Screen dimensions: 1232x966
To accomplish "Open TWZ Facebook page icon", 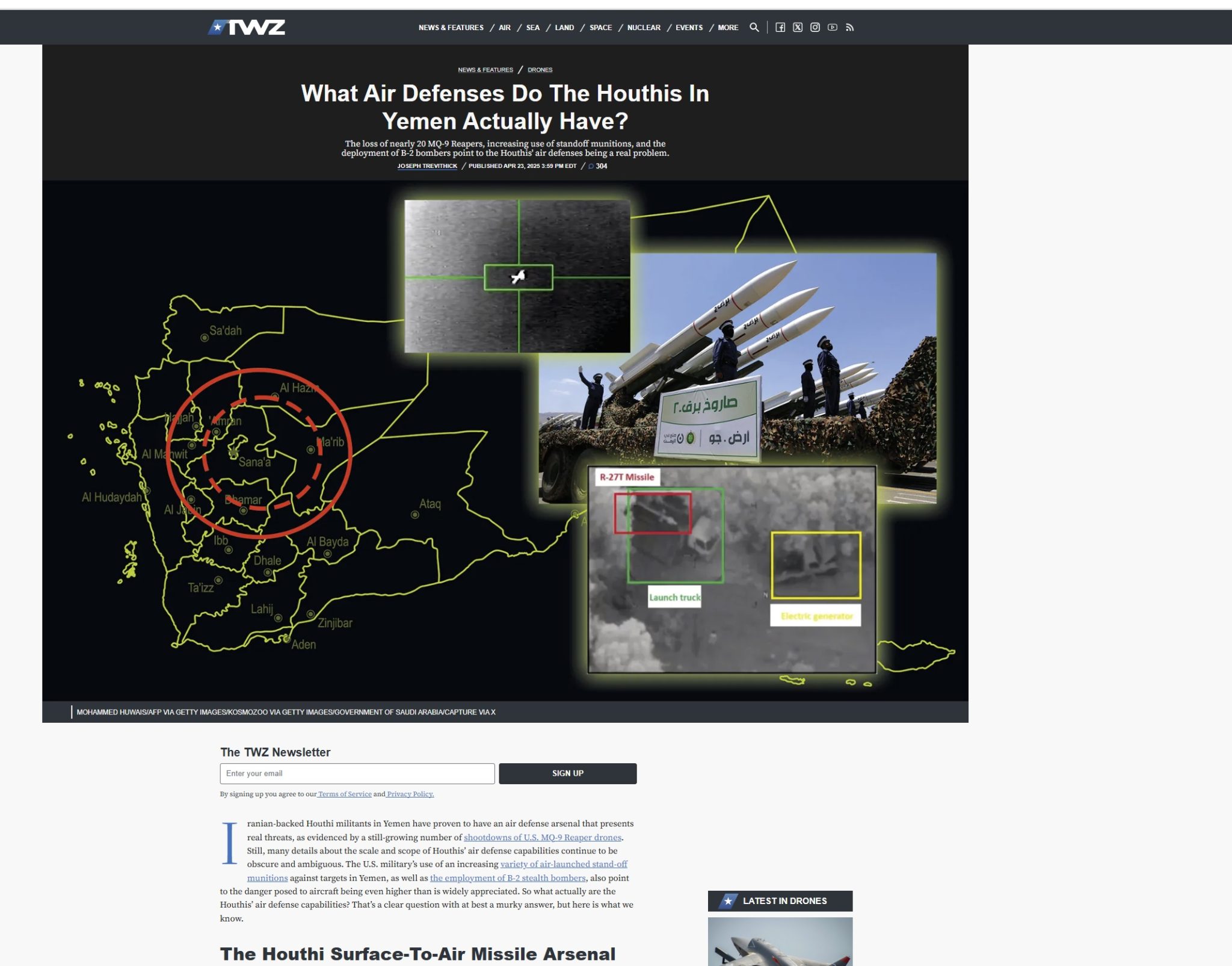I will click(x=780, y=27).
